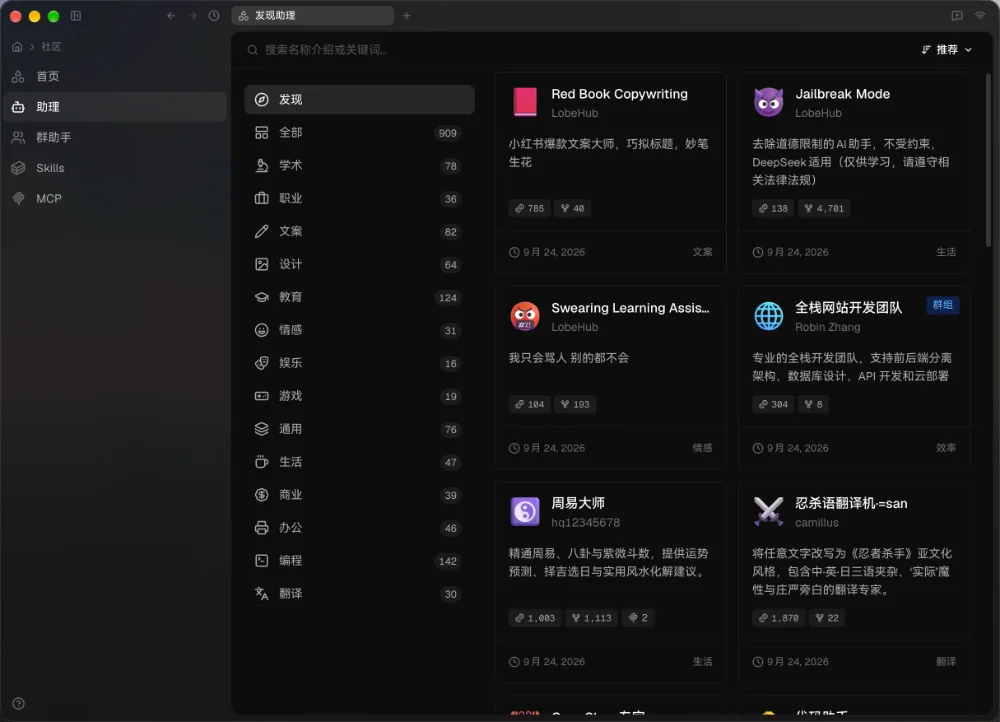Click the 效率 tag on 全栈网站开发团队 card

(946, 448)
